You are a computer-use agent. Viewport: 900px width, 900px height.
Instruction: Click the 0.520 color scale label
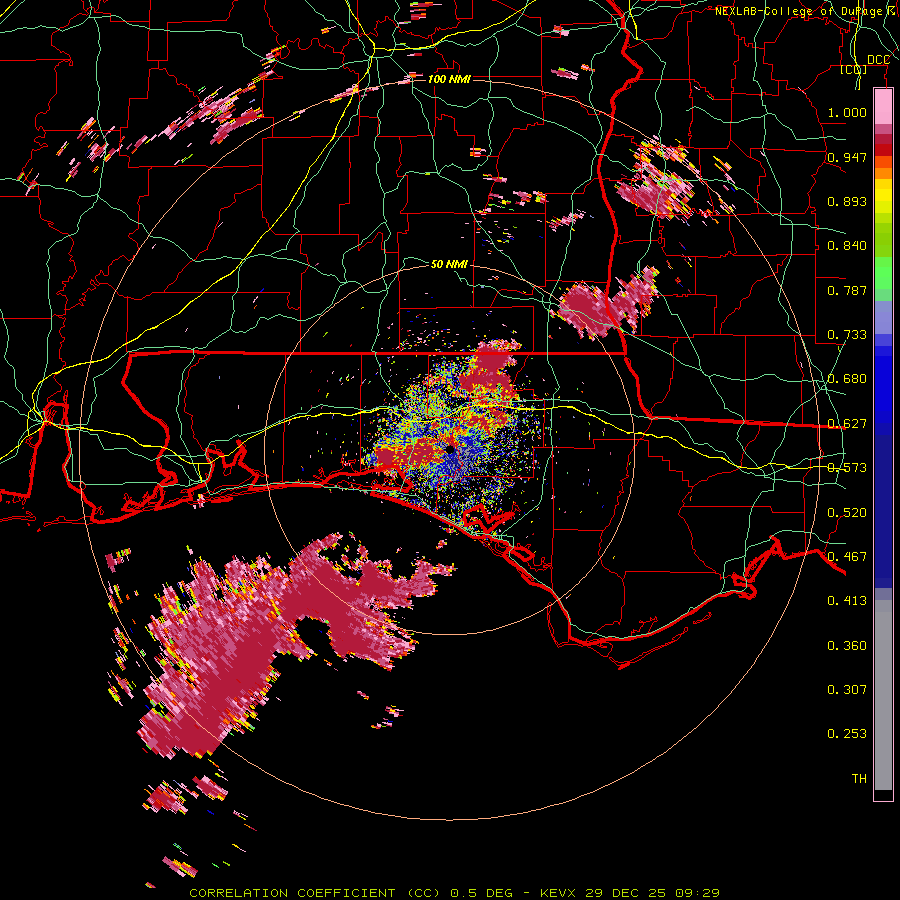[847, 513]
